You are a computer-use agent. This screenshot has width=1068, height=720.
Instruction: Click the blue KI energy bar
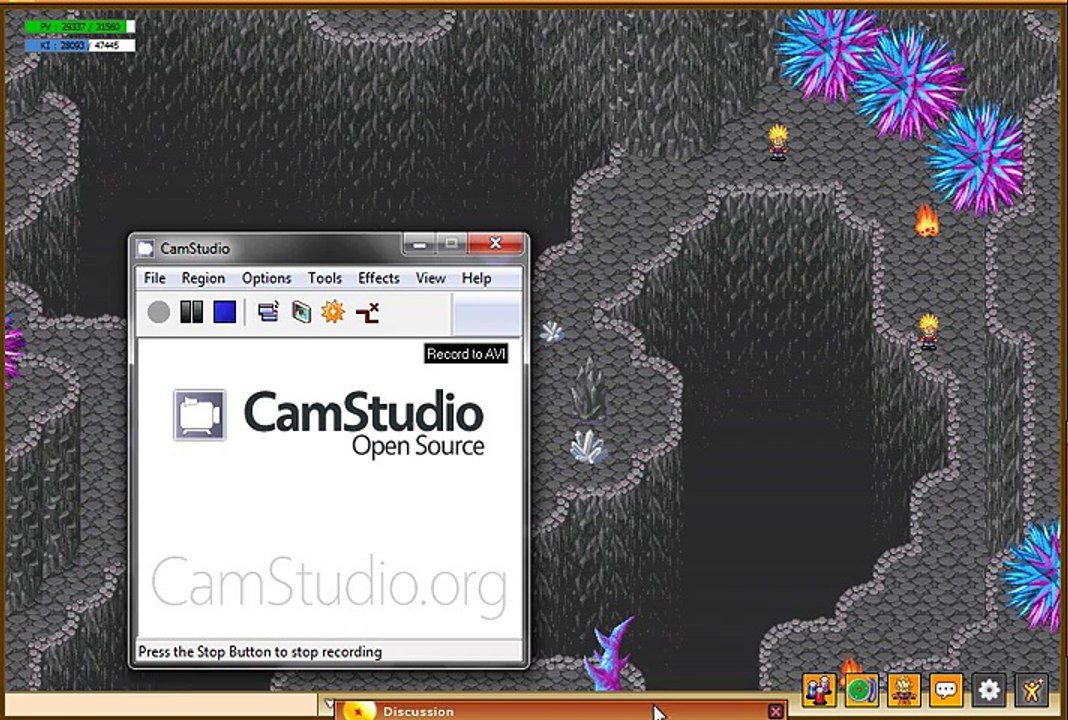tap(80, 46)
